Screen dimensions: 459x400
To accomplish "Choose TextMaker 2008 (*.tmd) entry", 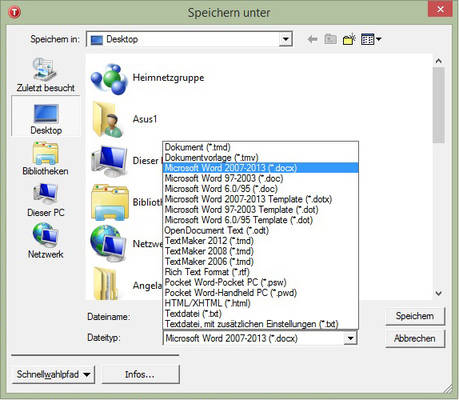I will [261, 251].
